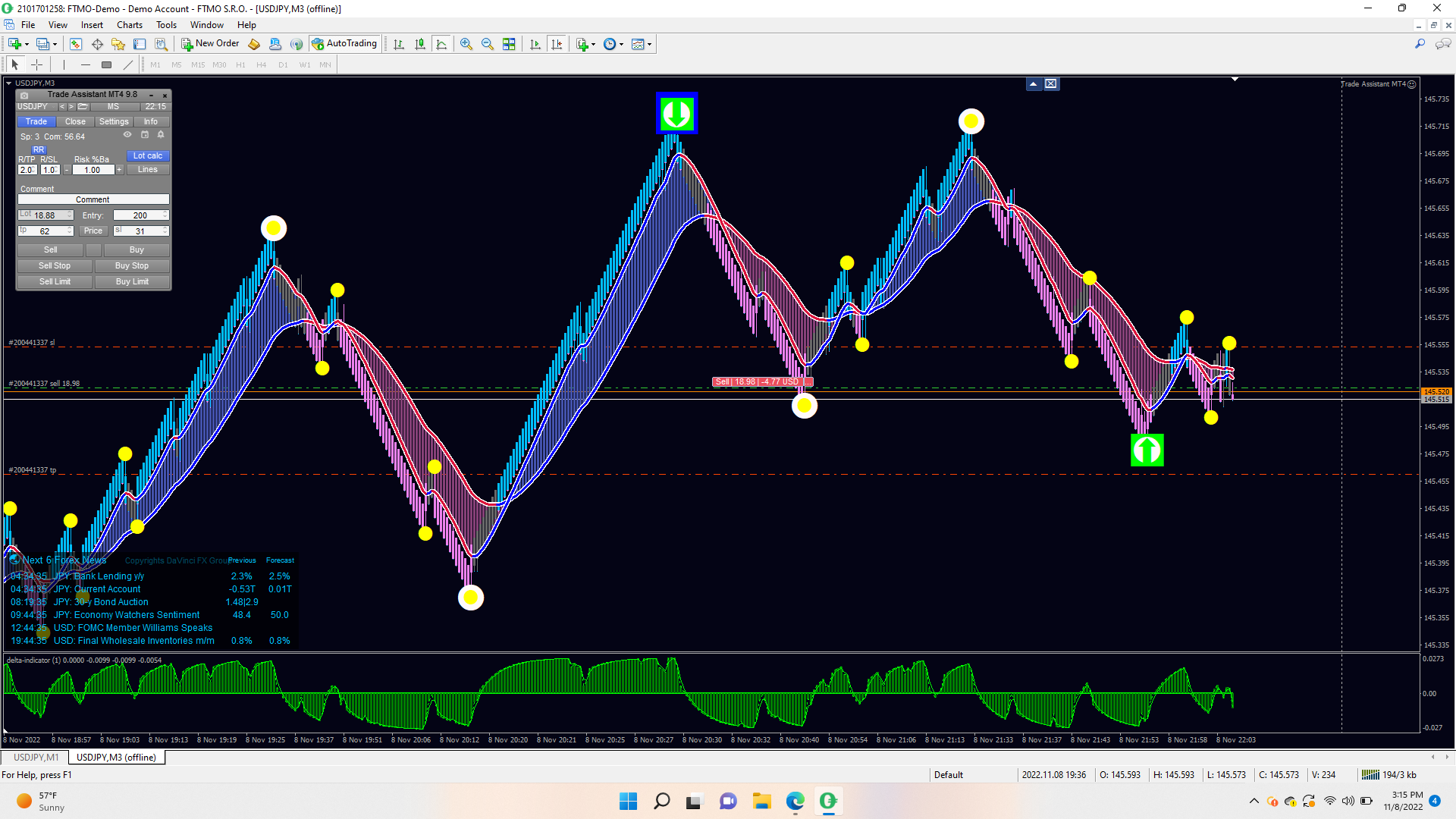Screen dimensions: 1456x819
Task: Click the Comment text field
Action: click(x=93, y=199)
